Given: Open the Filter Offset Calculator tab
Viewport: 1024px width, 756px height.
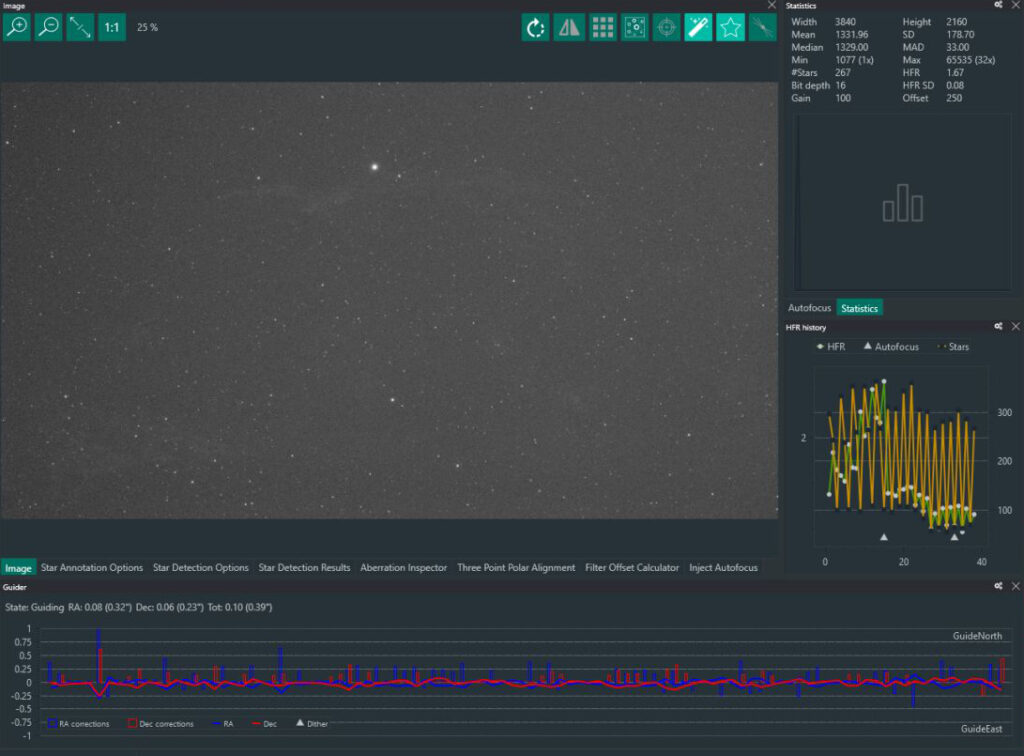Looking at the screenshot, I should click(632, 568).
